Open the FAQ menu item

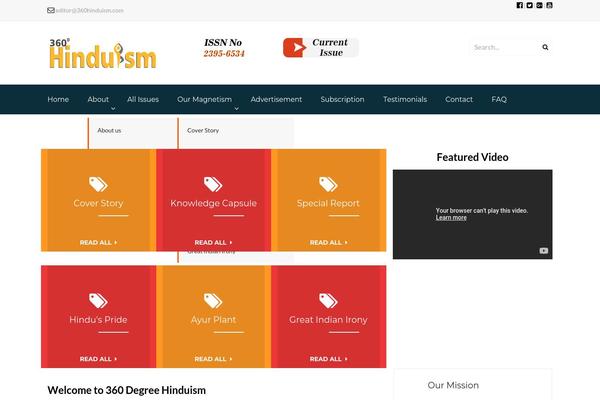pos(499,99)
